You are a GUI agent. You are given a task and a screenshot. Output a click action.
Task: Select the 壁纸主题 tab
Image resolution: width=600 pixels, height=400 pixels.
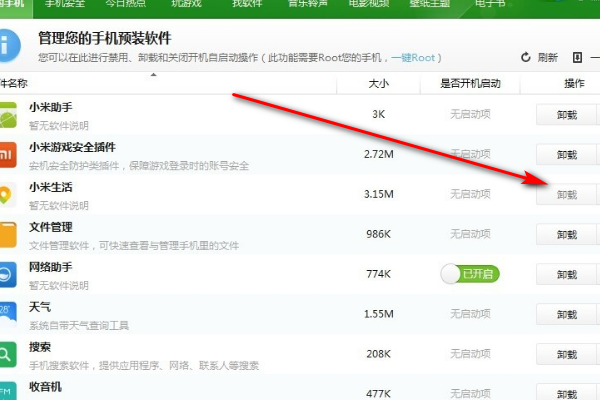coord(430,4)
